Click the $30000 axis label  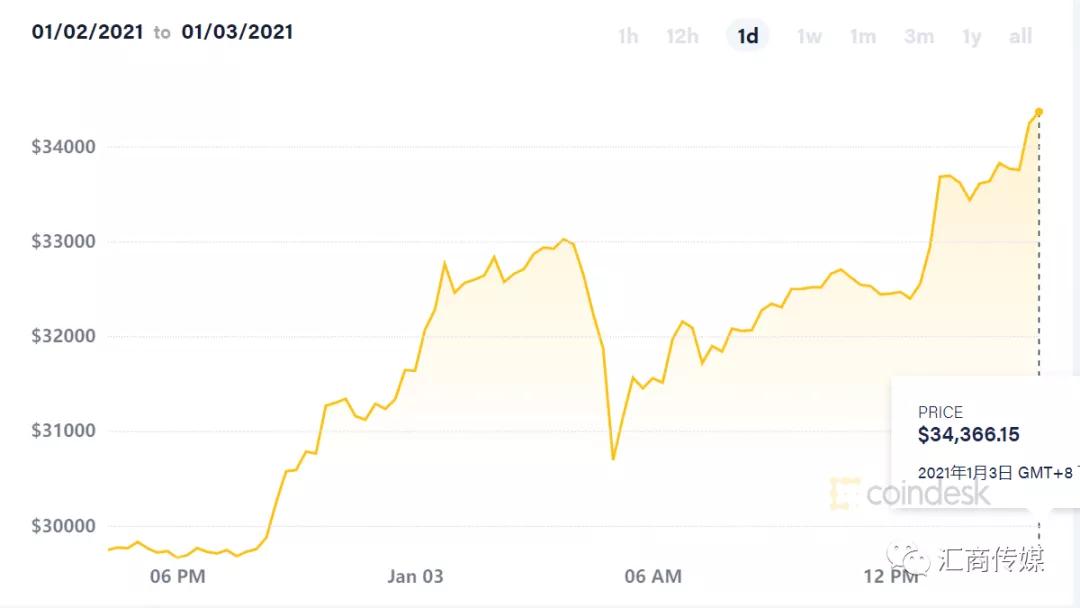click(x=64, y=526)
